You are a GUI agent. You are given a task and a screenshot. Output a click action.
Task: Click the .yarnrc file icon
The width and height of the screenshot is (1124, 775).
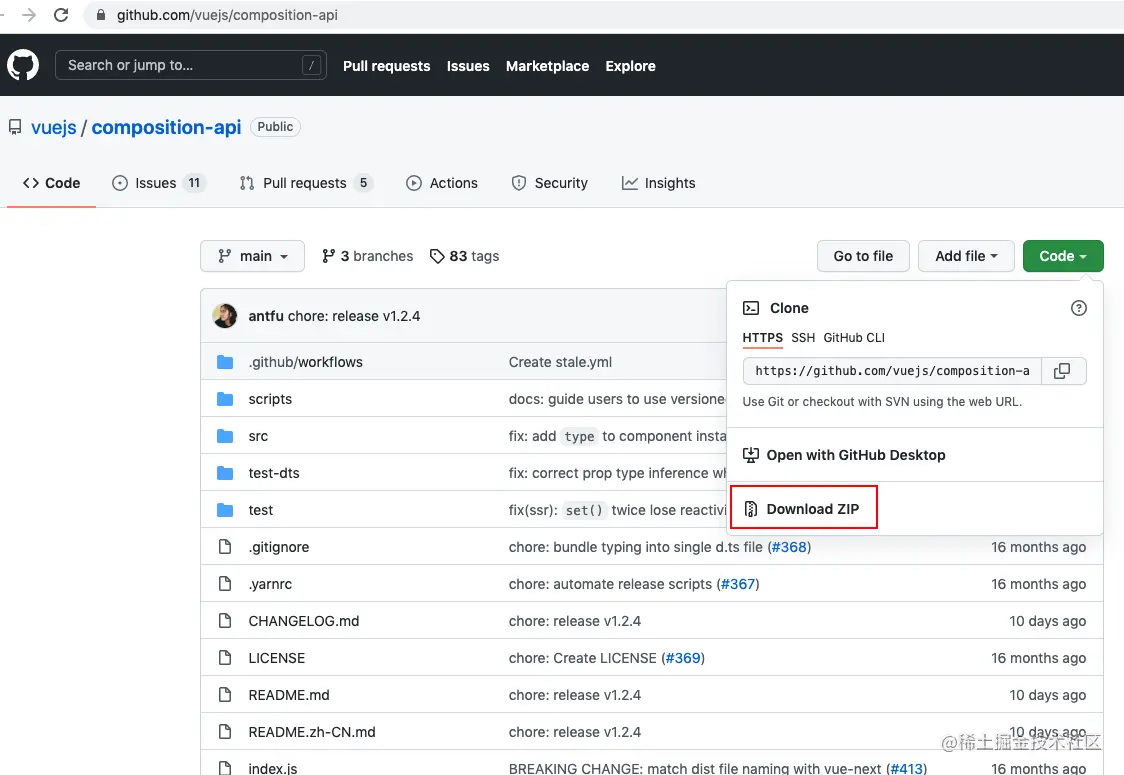click(x=225, y=584)
